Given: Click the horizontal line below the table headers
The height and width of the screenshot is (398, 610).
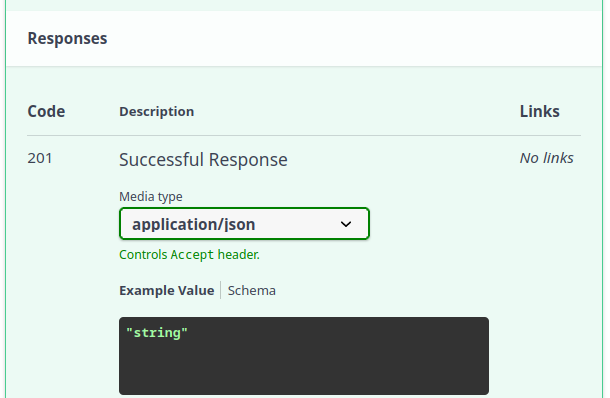Looking at the screenshot, I should [304, 135].
